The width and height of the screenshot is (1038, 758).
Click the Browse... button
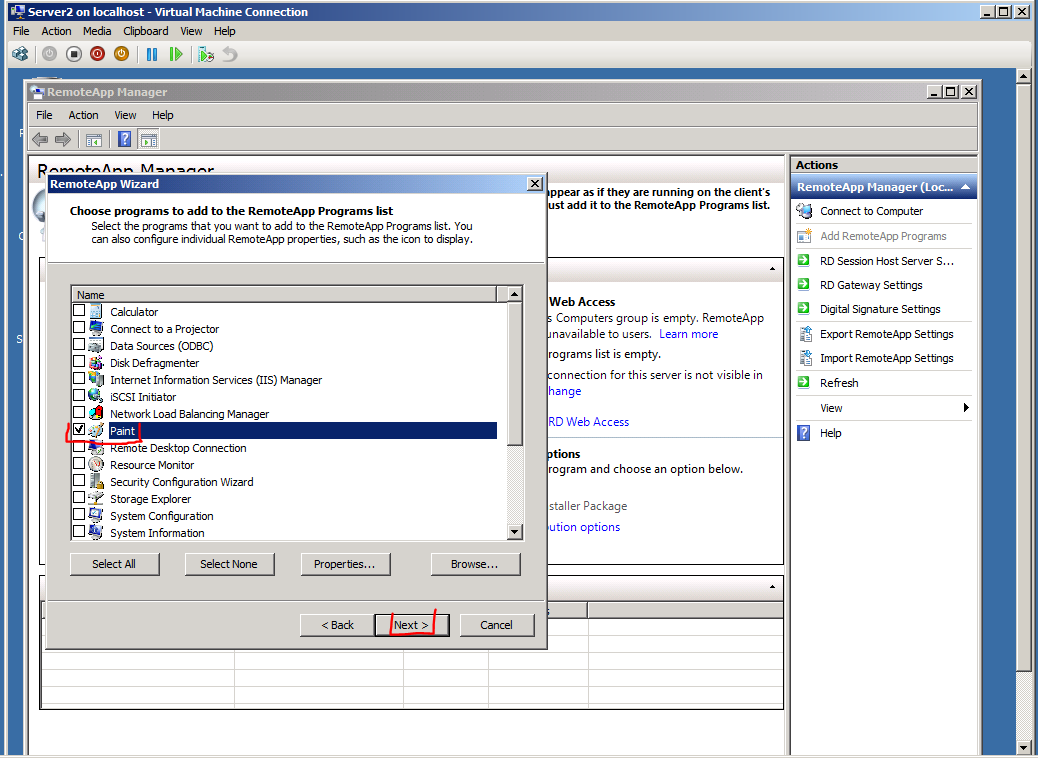475,564
